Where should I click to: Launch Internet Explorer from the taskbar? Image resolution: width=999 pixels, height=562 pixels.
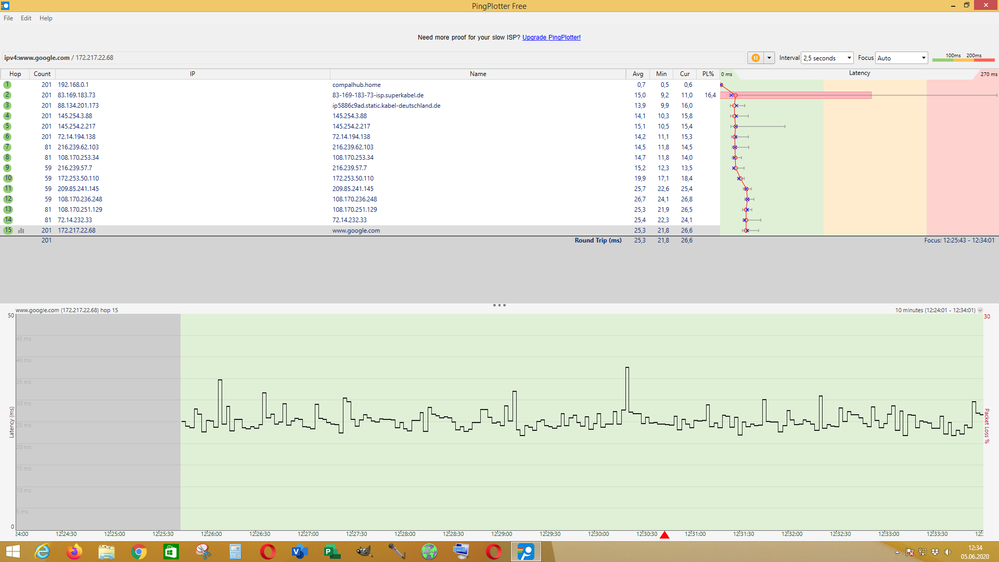43,551
